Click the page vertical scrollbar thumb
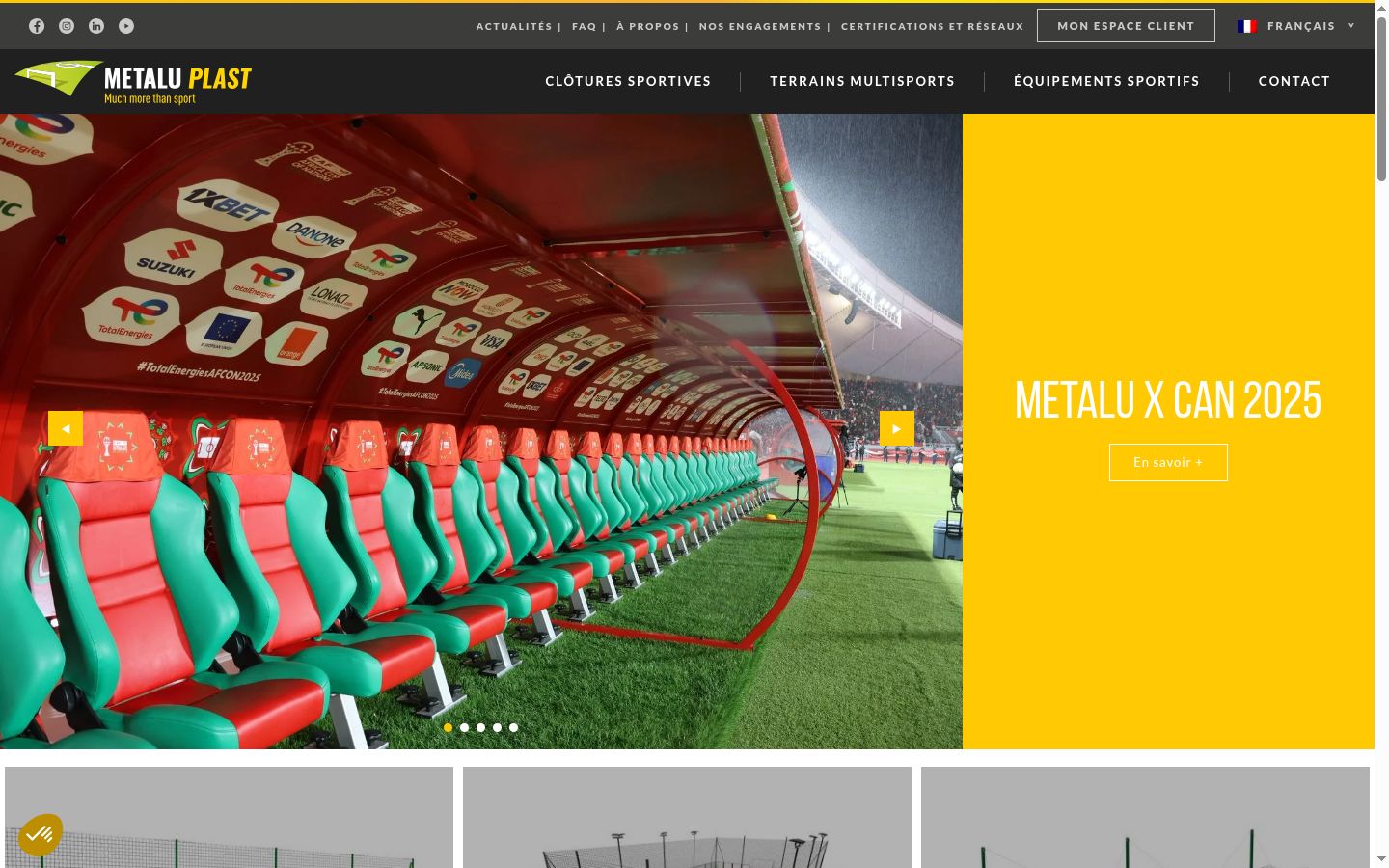Image resolution: width=1389 pixels, height=868 pixels. (1381, 99)
